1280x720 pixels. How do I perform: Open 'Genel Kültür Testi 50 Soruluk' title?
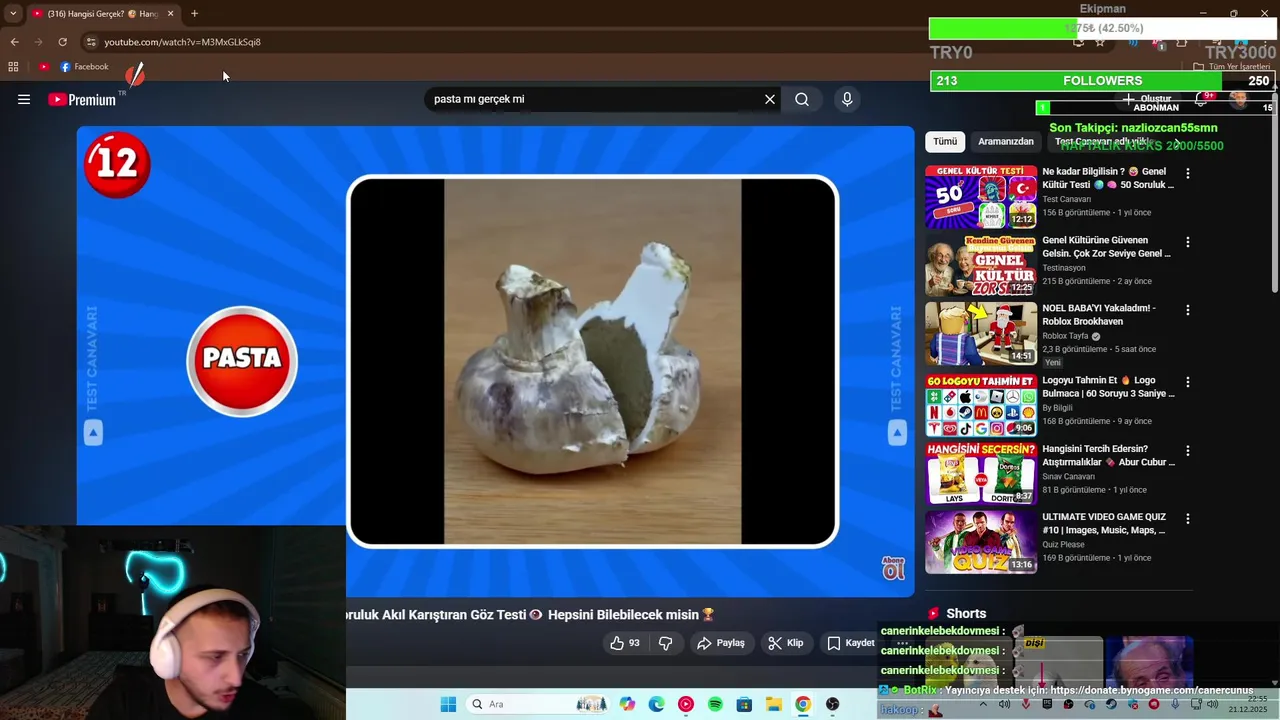click(1108, 178)
